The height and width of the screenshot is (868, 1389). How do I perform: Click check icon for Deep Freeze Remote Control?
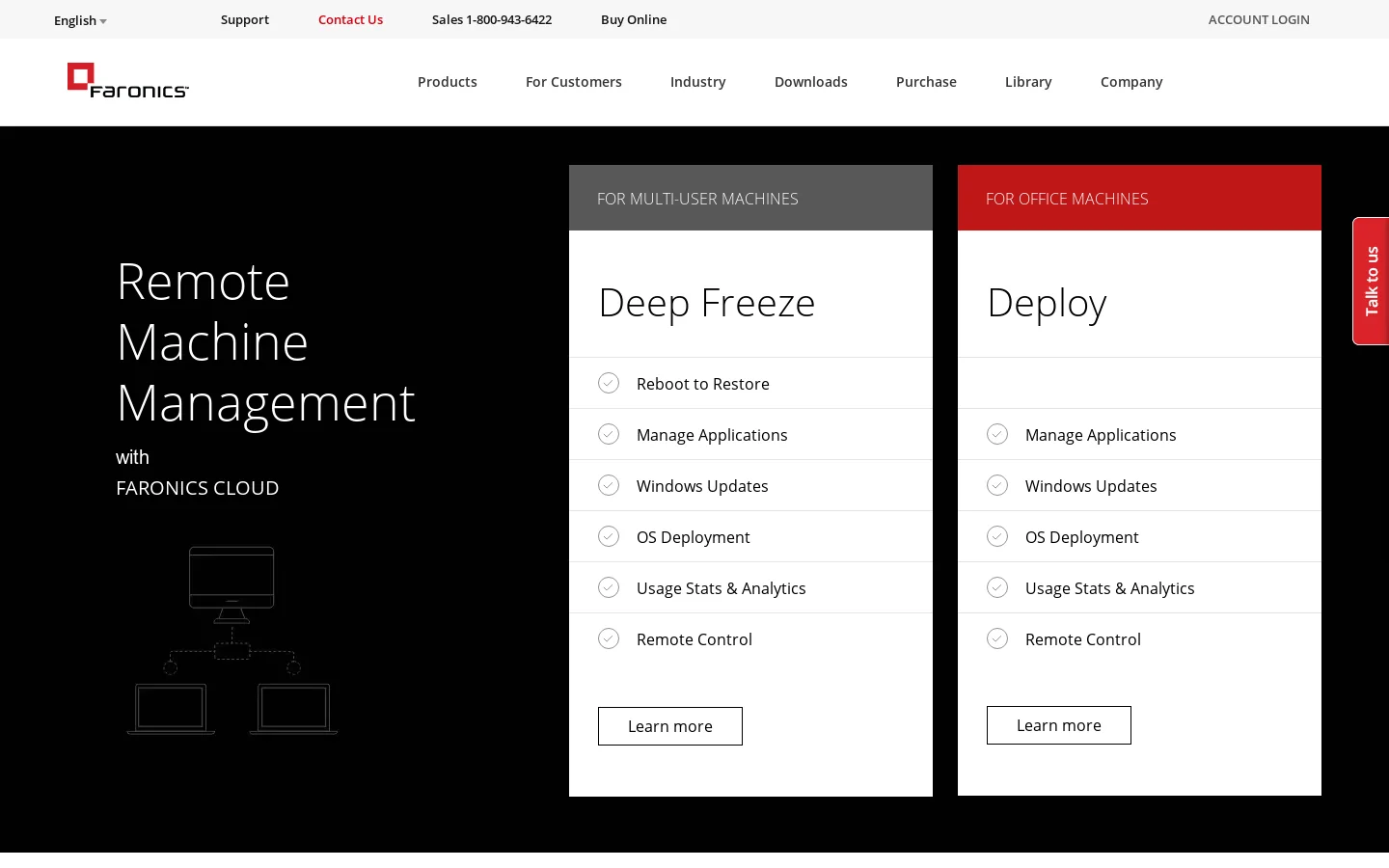point(609,638)
